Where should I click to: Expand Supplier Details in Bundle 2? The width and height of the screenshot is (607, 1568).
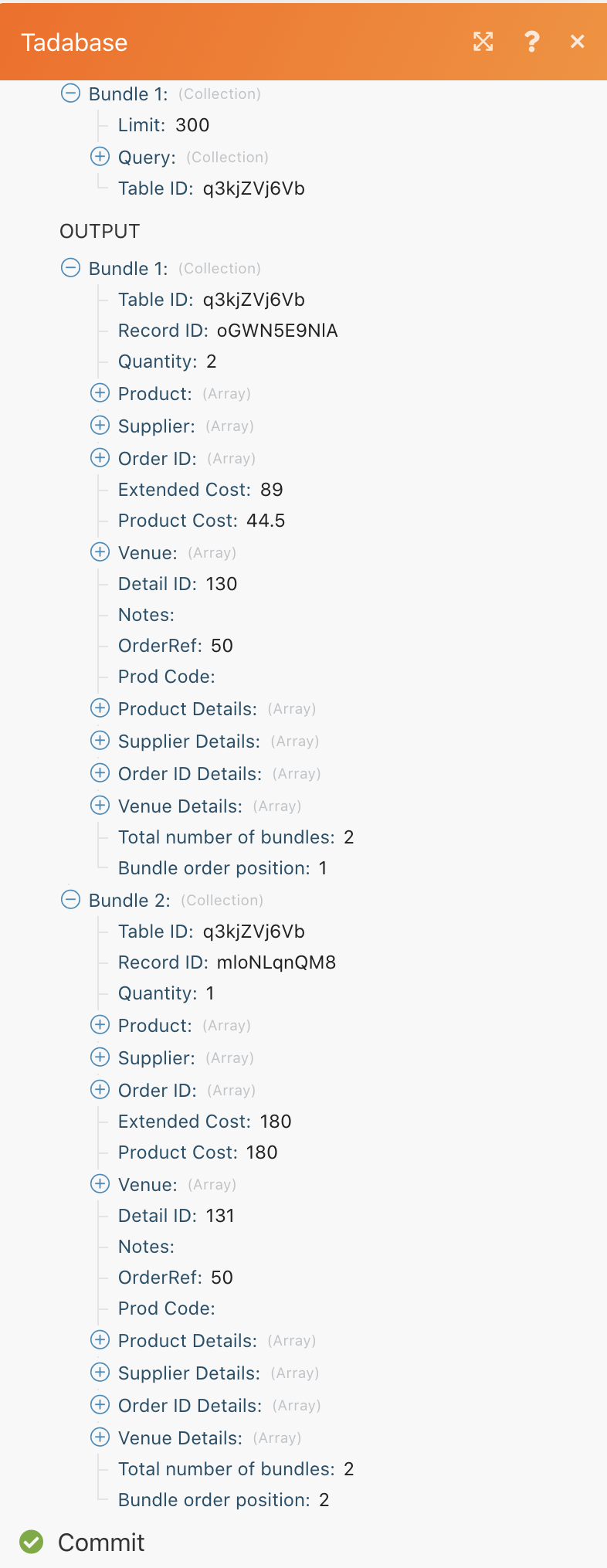coord(100,1373)
